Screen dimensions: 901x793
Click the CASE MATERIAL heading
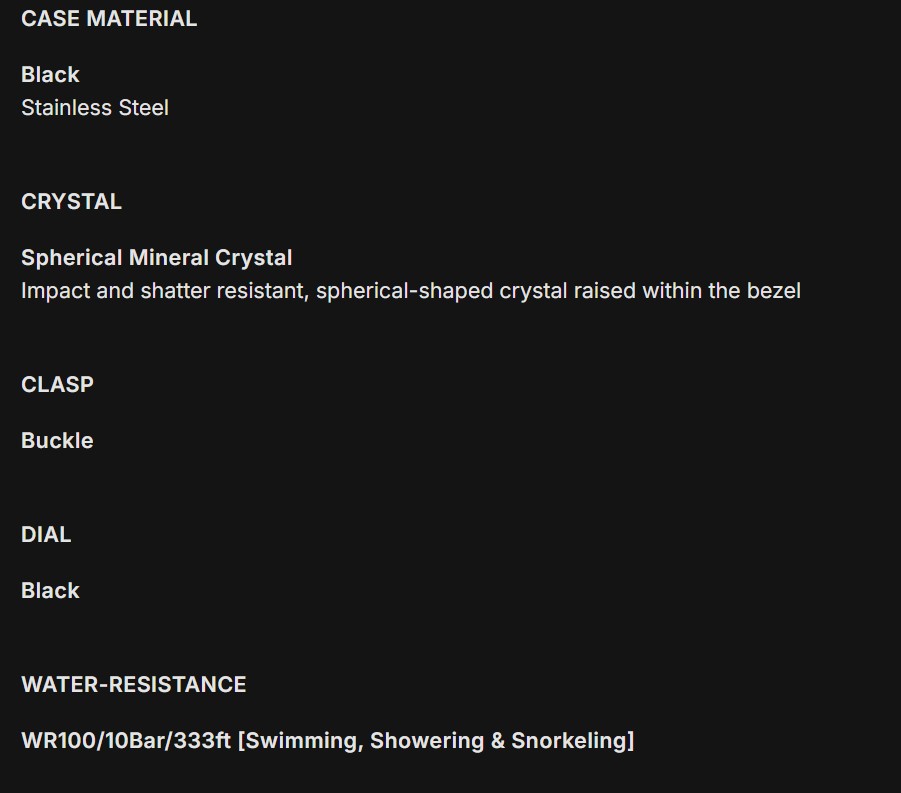(109, 18)
